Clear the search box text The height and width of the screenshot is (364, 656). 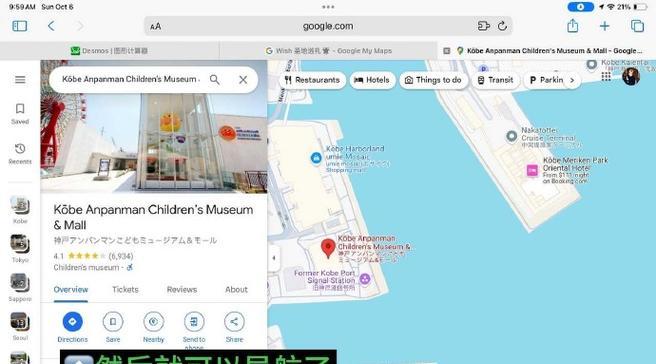[243, 79]
